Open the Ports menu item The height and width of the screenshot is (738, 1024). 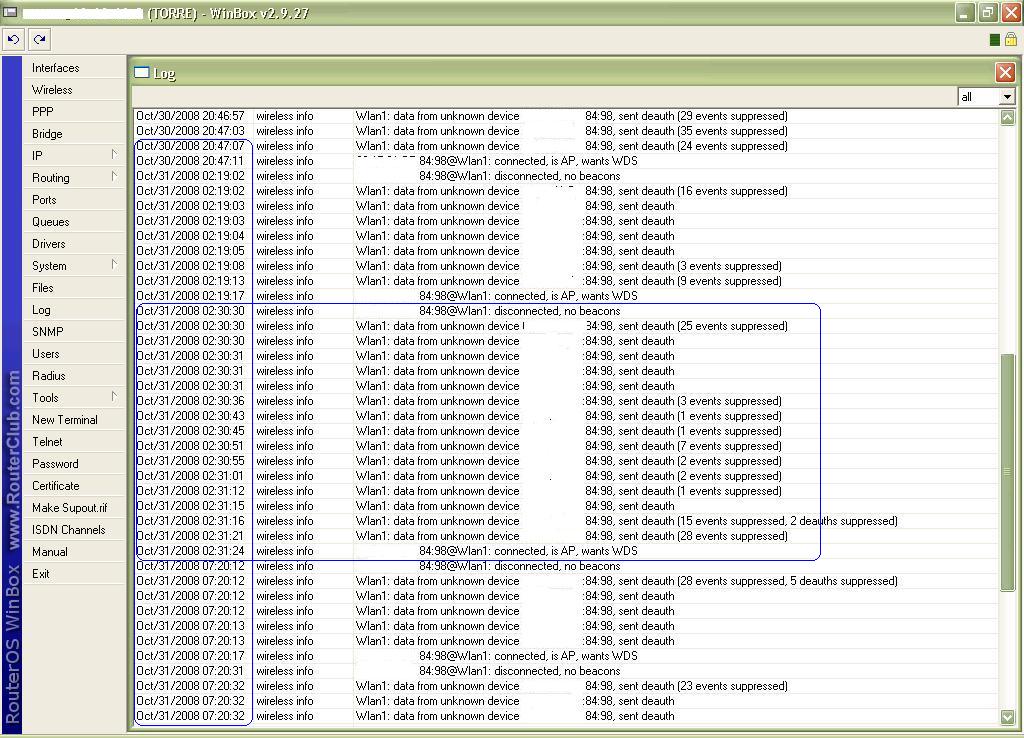click(x=74, y=200)
